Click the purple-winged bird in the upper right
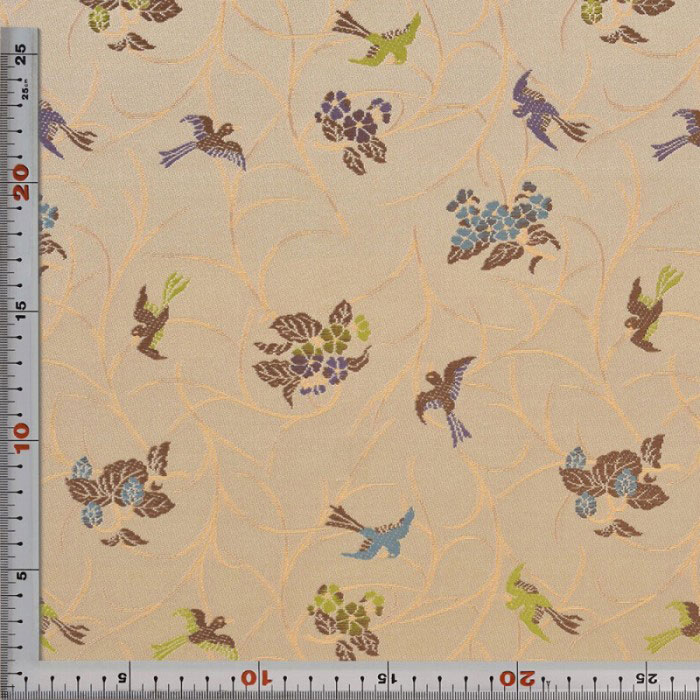 click(x=545, y=112)
